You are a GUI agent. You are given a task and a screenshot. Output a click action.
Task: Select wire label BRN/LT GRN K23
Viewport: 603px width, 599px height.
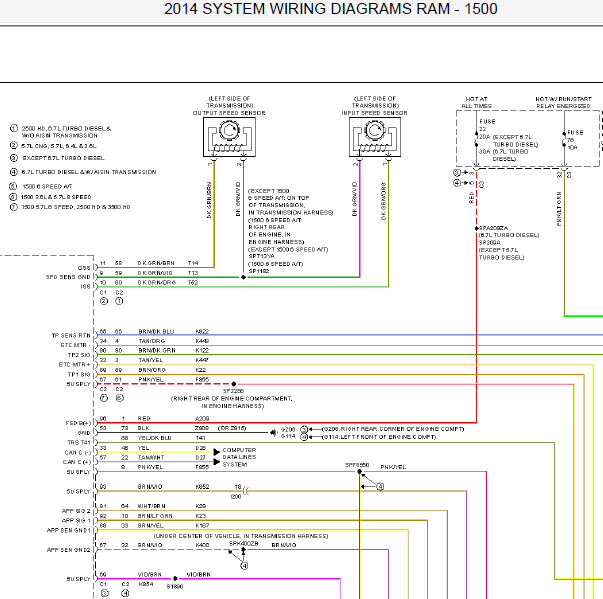point(172,516)
